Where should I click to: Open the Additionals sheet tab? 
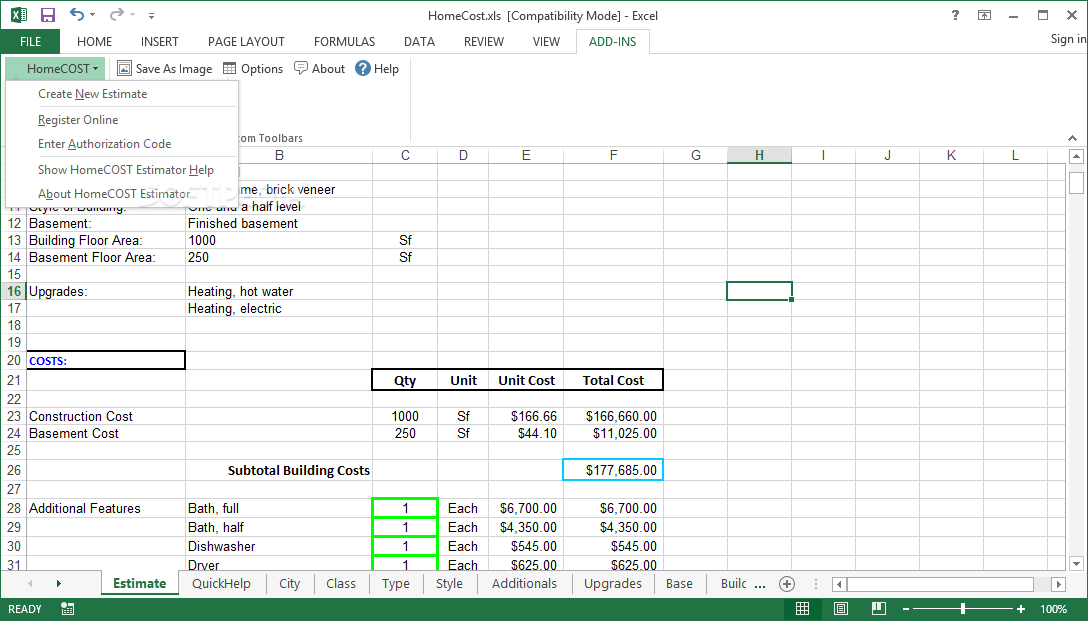525,584
